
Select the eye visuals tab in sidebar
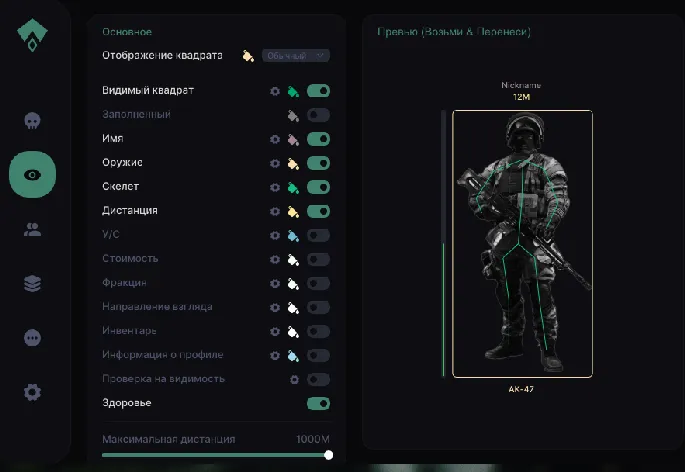coord(32,175)
